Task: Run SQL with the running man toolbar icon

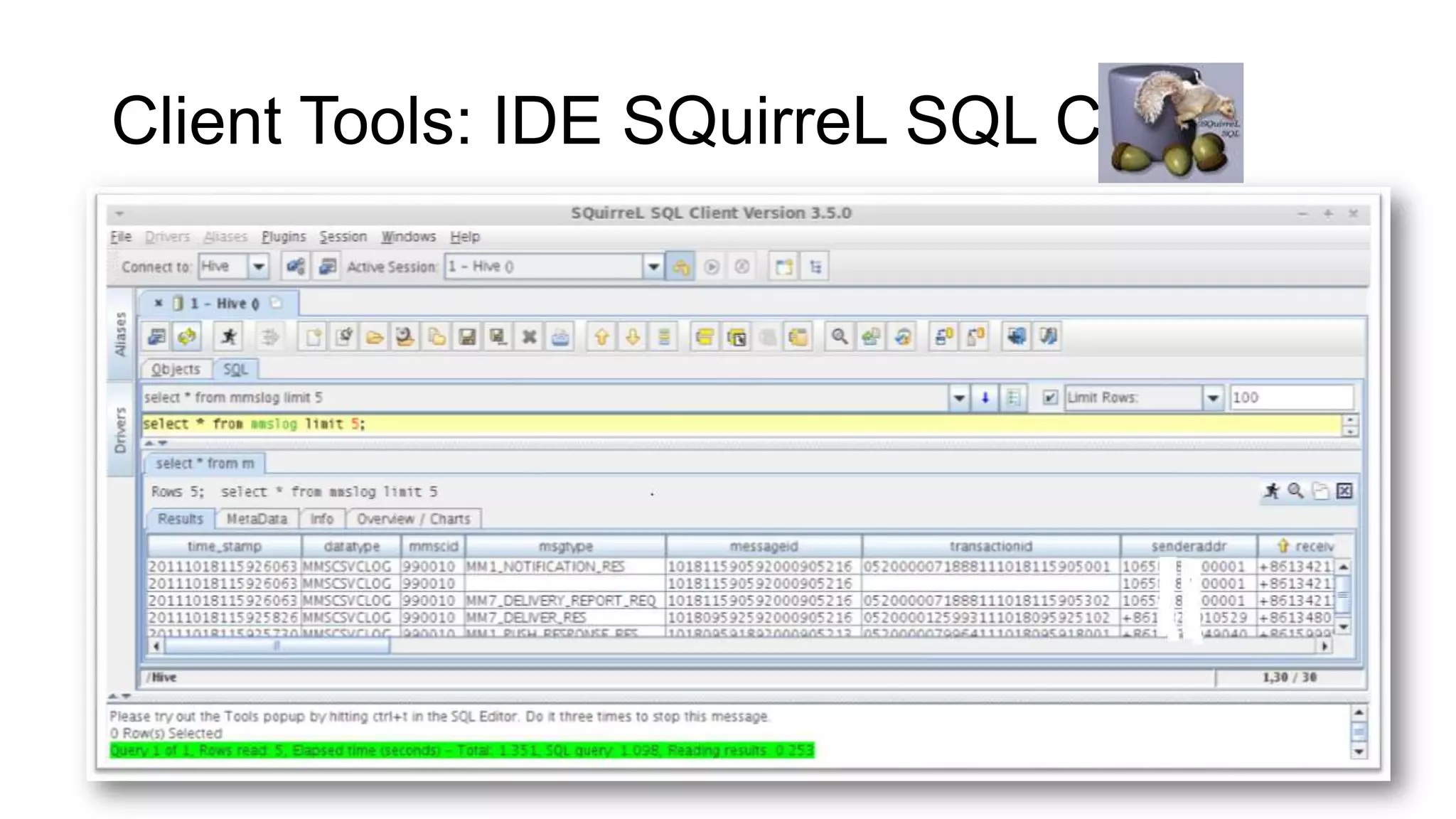Action: point(229,336)
